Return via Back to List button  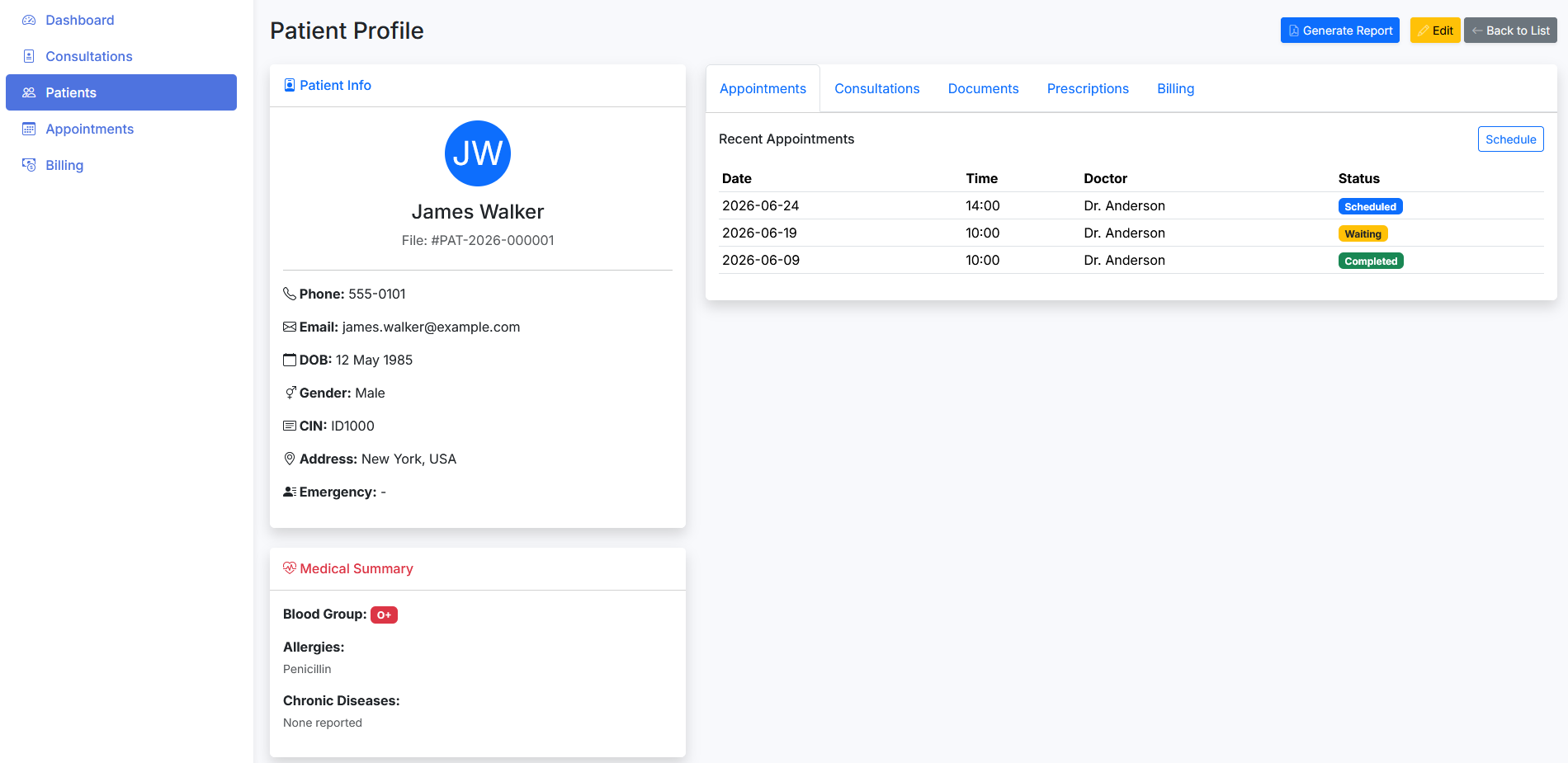1510,31
